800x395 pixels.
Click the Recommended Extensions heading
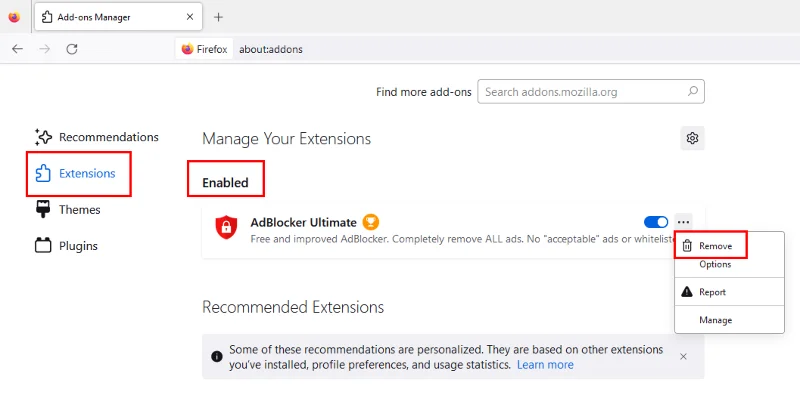tap(293, 307)
